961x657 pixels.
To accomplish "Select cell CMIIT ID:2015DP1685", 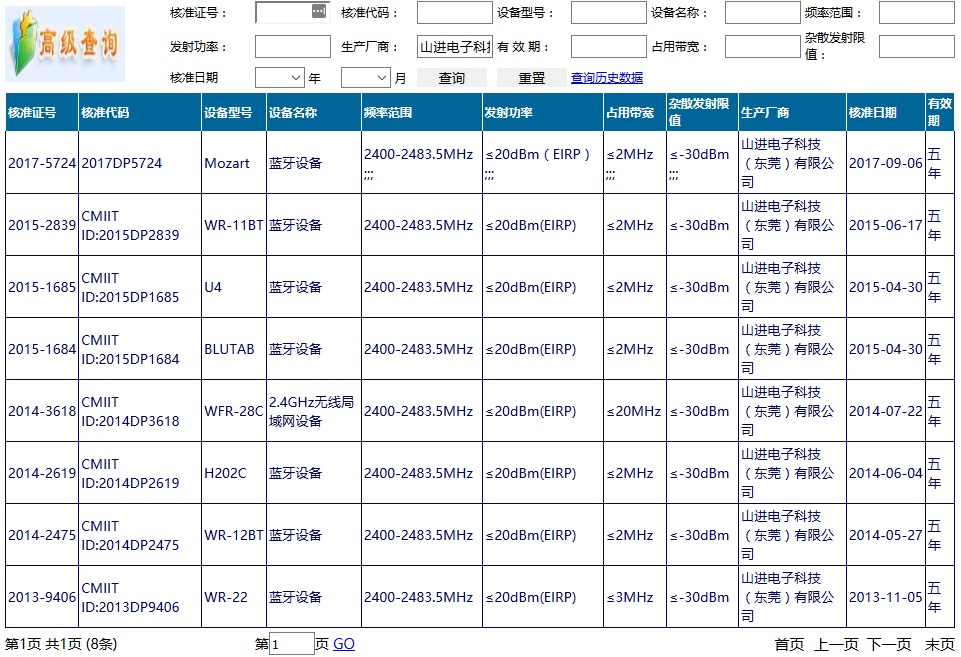I will [x=140, y=287].
